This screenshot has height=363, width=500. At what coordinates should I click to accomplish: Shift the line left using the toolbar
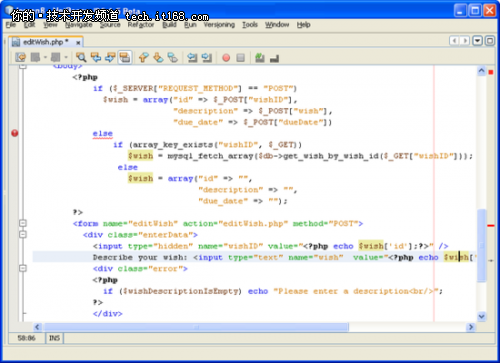pos(192,58)
